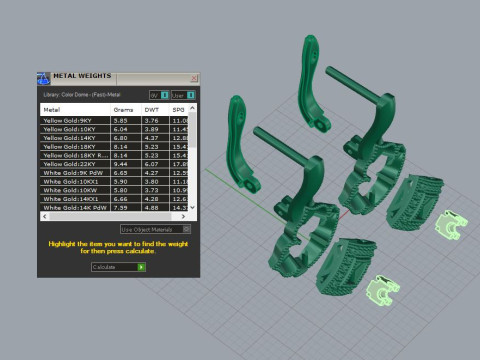Select the White Gold:10KW row
The height and width of the screenshot is (360, 480).
(114, 190)
